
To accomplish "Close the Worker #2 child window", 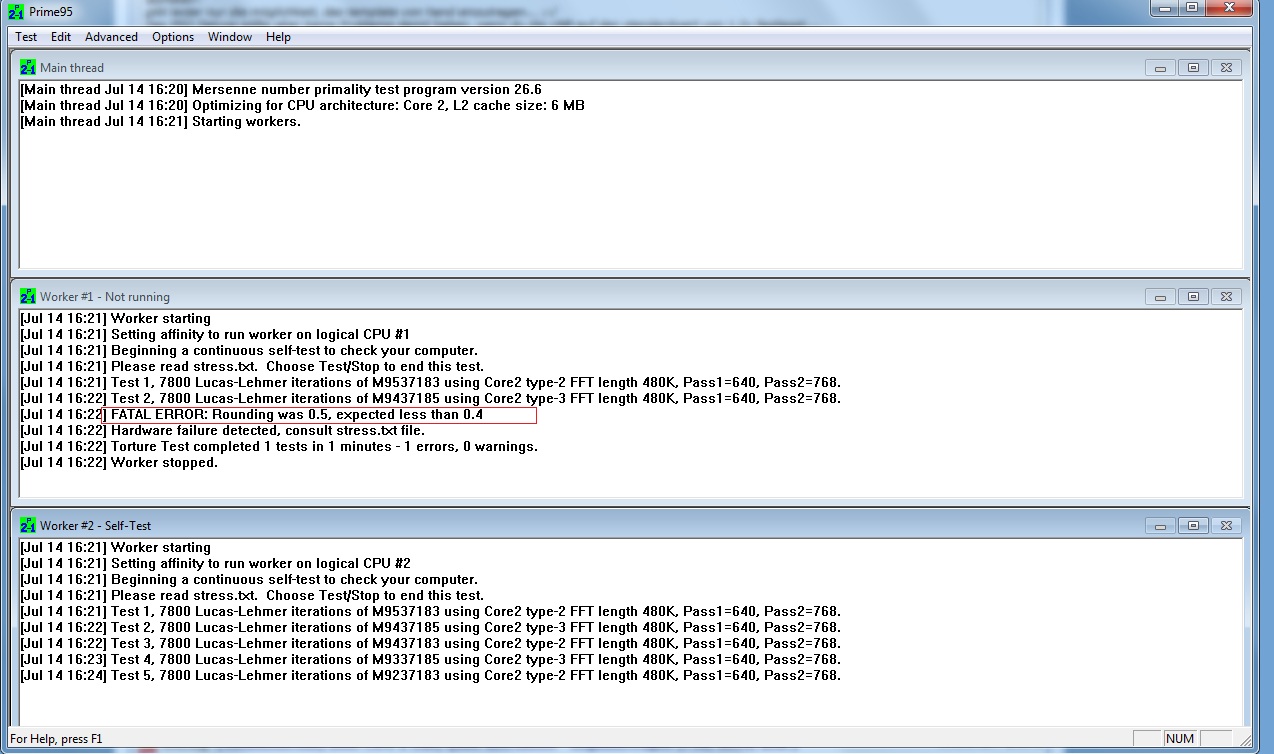I will (x=1228, y=526).
